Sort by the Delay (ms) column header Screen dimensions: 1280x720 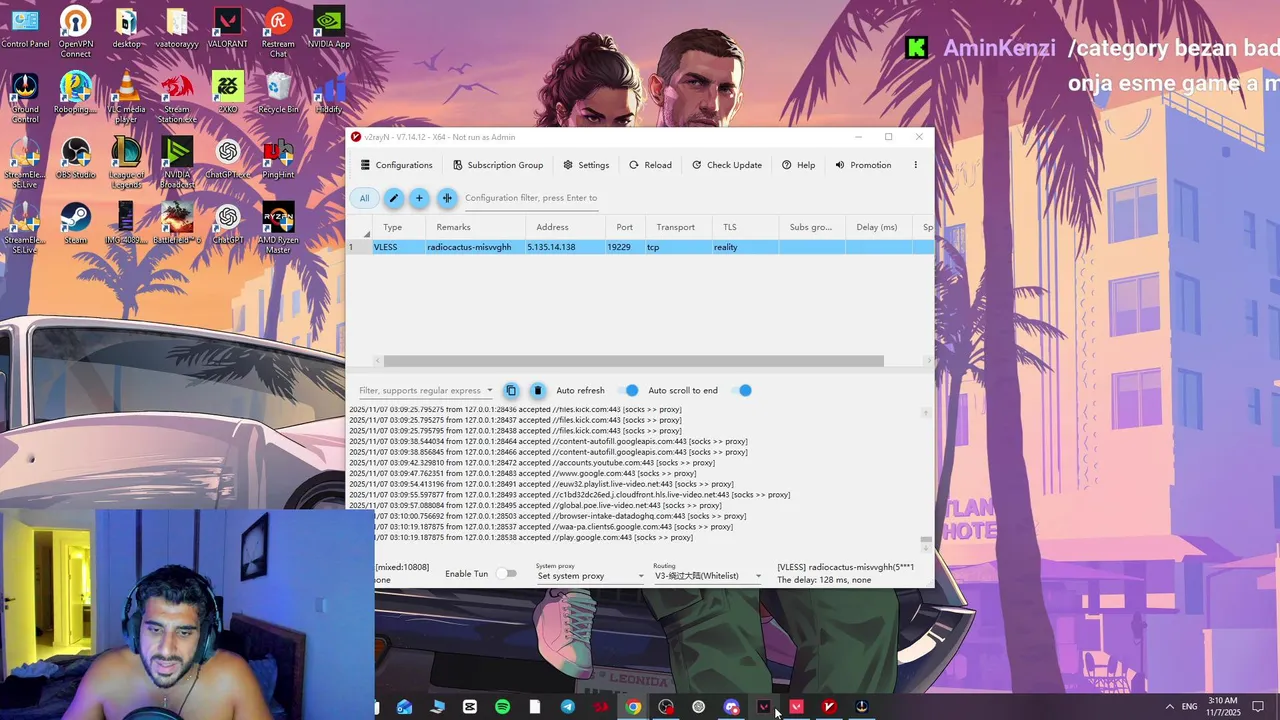tap(876, 227)
